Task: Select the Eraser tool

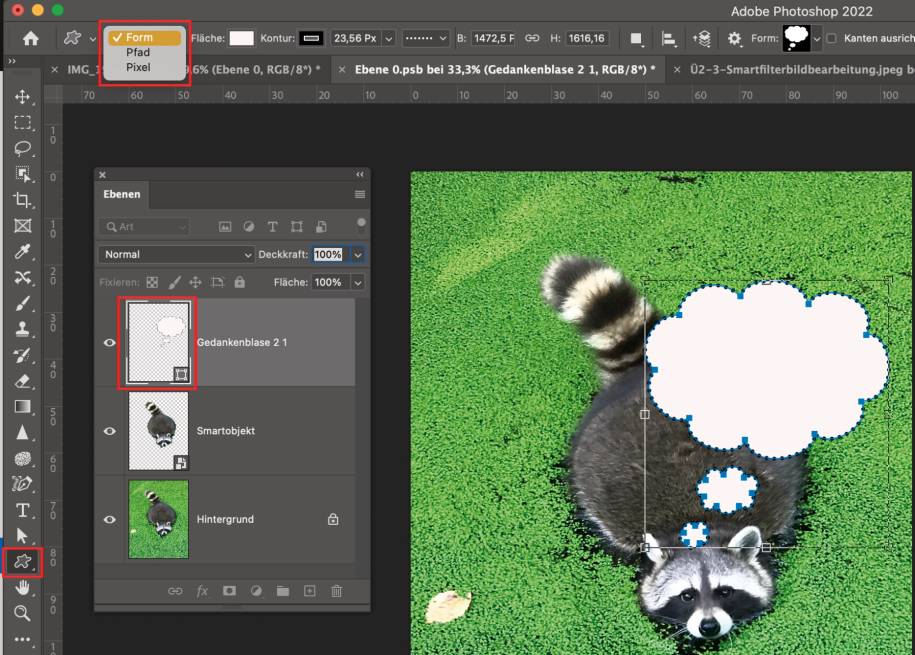Action: pos(22,381)
